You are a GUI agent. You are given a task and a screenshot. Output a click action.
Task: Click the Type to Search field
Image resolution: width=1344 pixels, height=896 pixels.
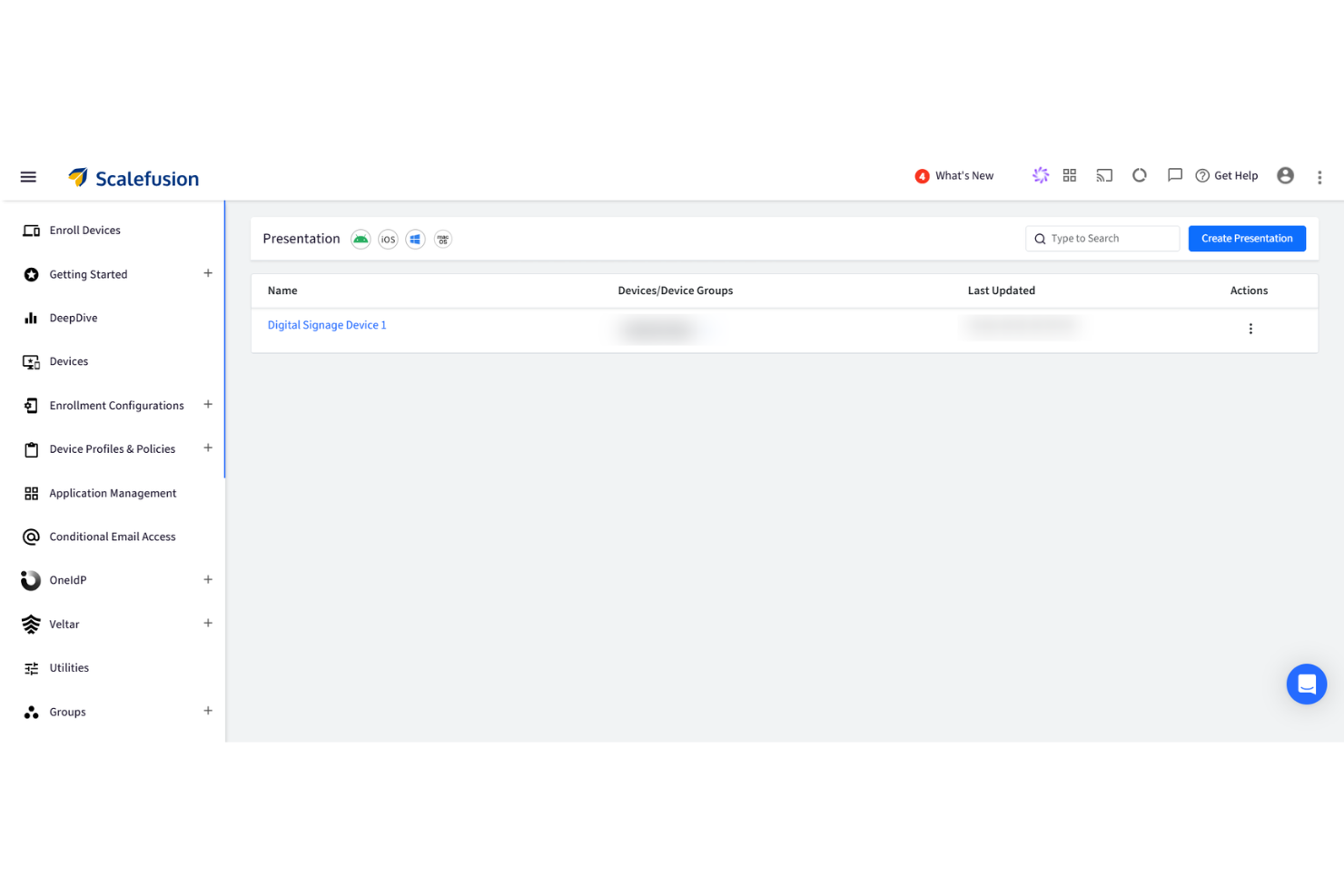point(1102,238)
